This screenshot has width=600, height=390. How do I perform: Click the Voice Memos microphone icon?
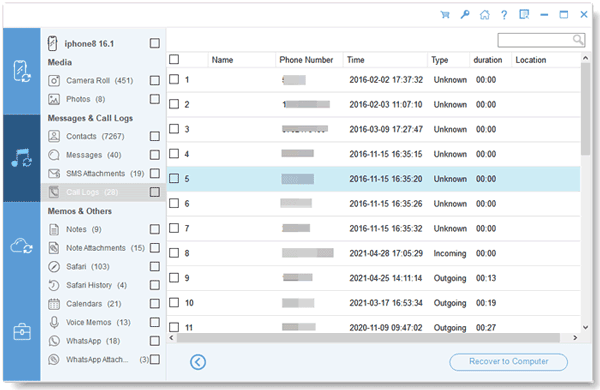pos(54,322)
